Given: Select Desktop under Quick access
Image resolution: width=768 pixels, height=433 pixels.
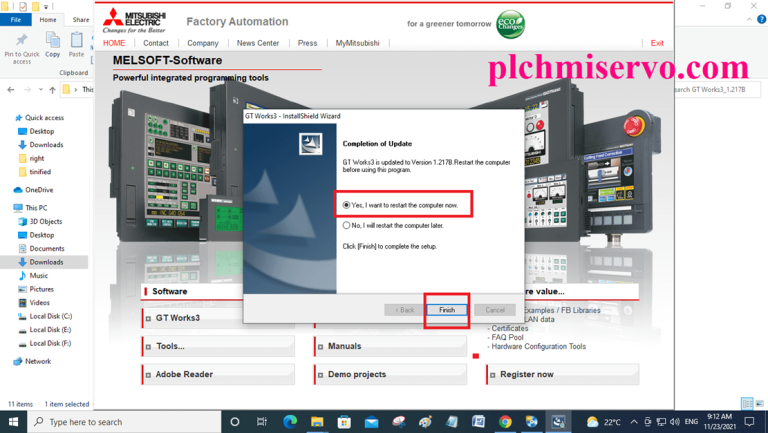Looking at the screenshot, I should (x=36, y=131).
